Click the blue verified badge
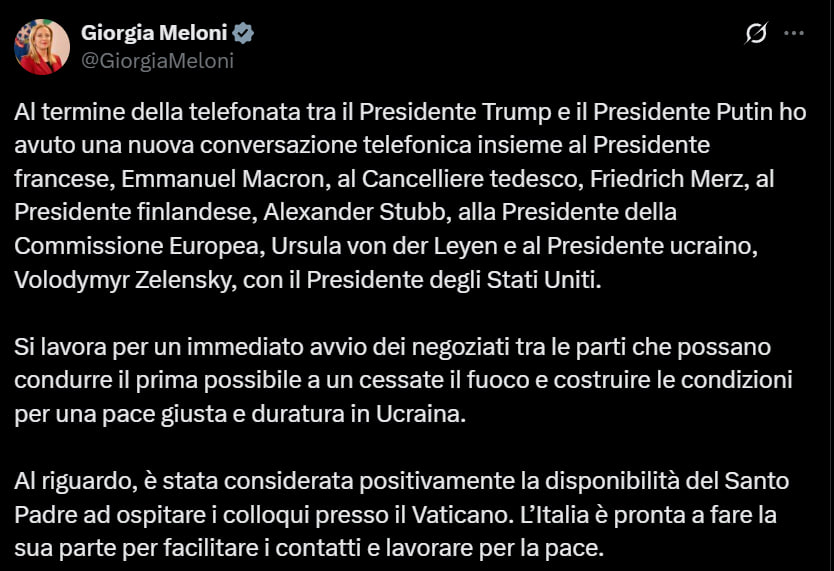Screen dimensions: 834x571 click(244, 33)
